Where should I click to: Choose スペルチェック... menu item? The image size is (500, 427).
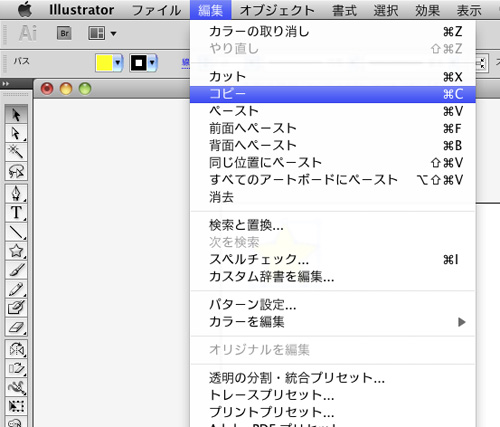coord(333,259)
